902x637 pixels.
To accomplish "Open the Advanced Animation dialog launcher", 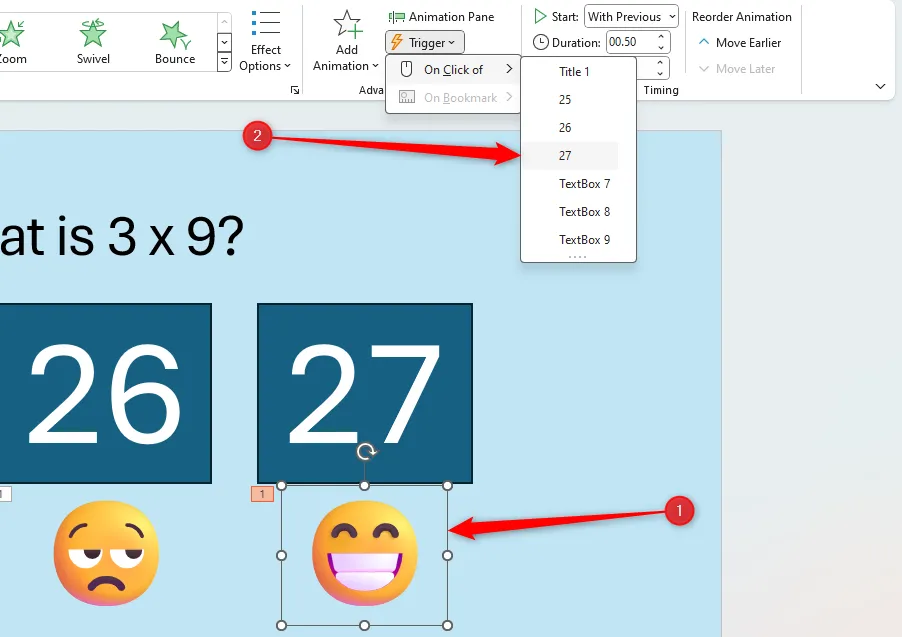I will coord(294,90).
